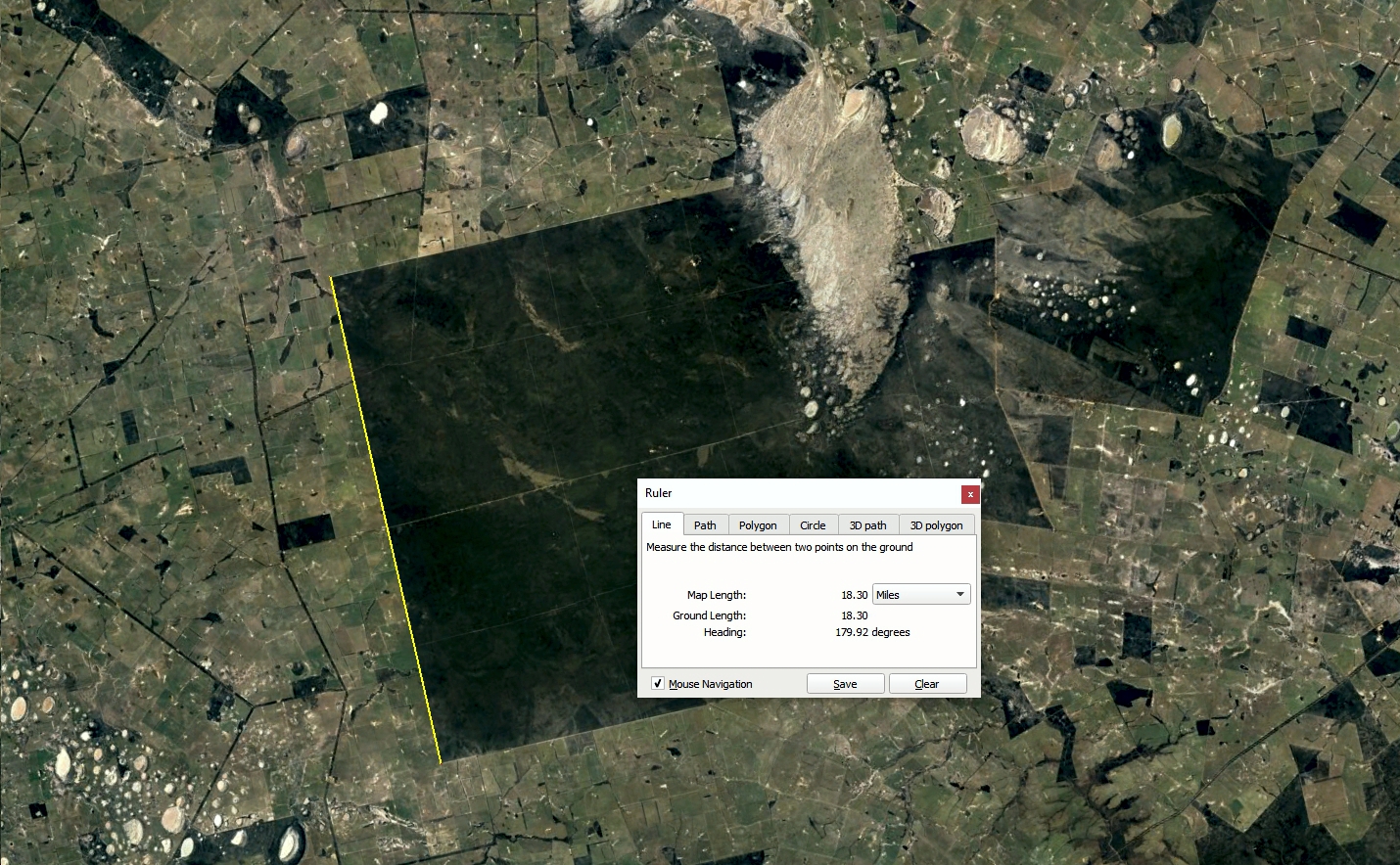The width and height of the screenshot is (1400, 865).
Task: Open the Miles units dropdown
Action: 920,595
